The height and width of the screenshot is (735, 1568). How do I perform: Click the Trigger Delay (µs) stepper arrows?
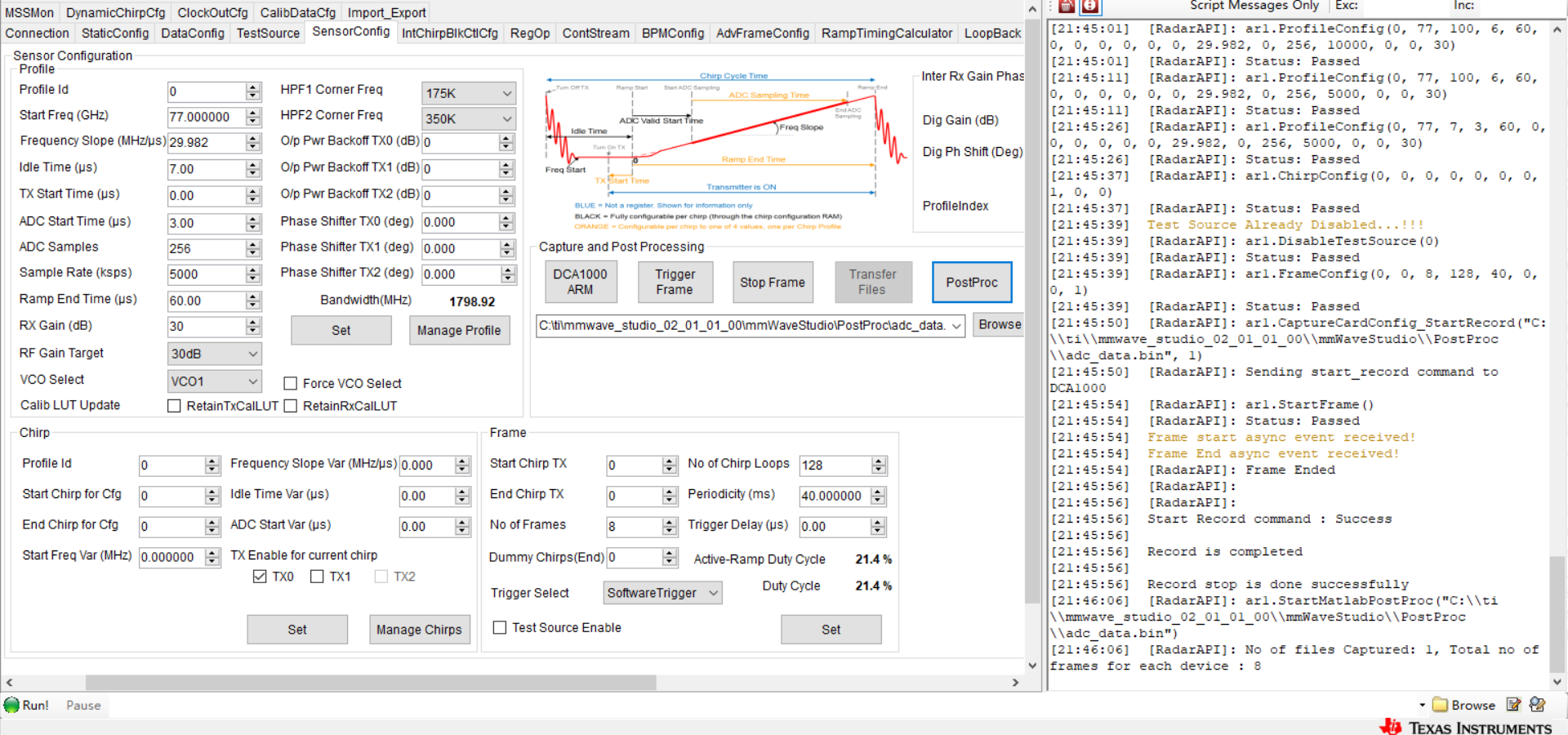[878, 526]
